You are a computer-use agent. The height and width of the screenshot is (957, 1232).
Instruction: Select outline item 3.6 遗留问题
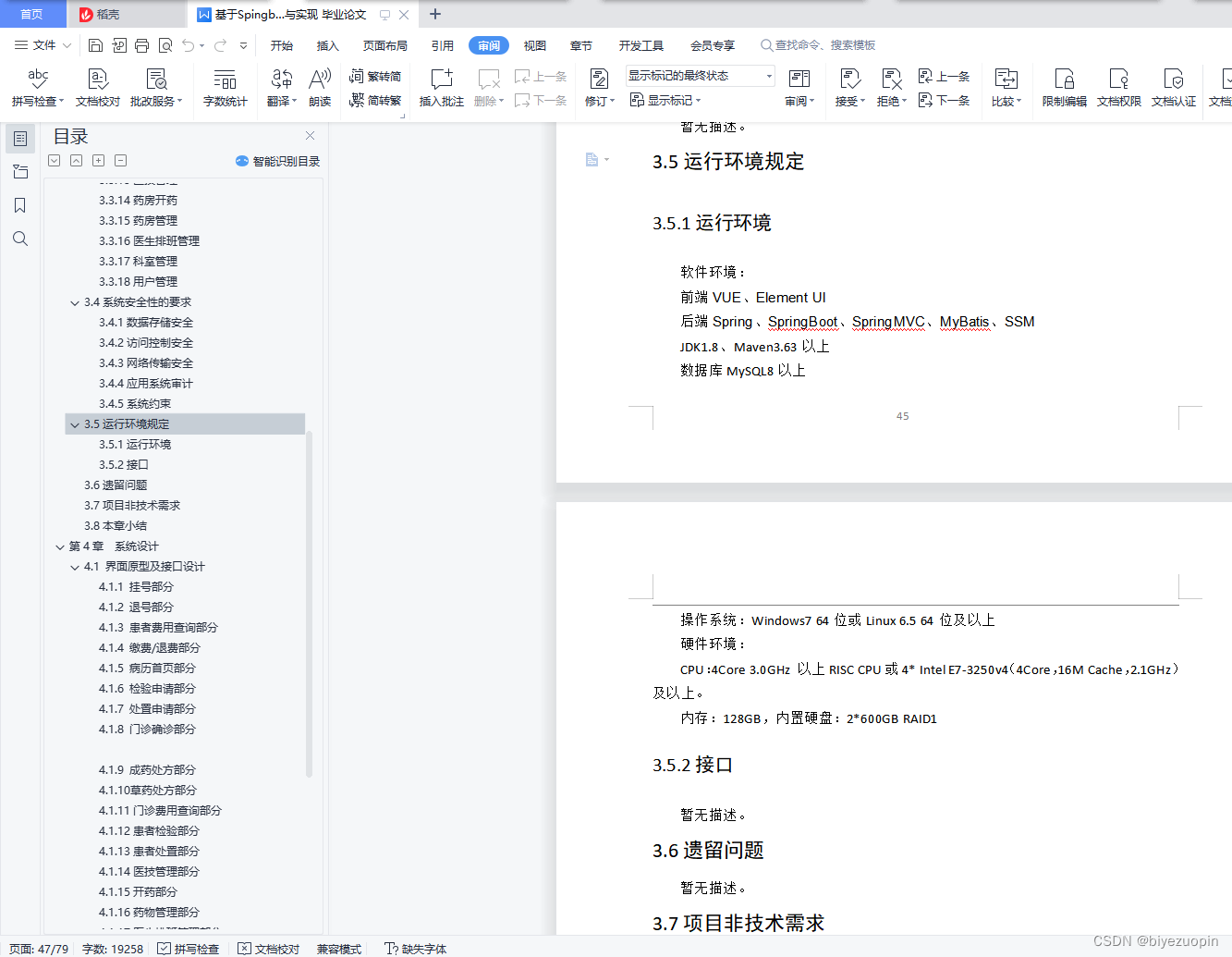[x=116, y=485]
